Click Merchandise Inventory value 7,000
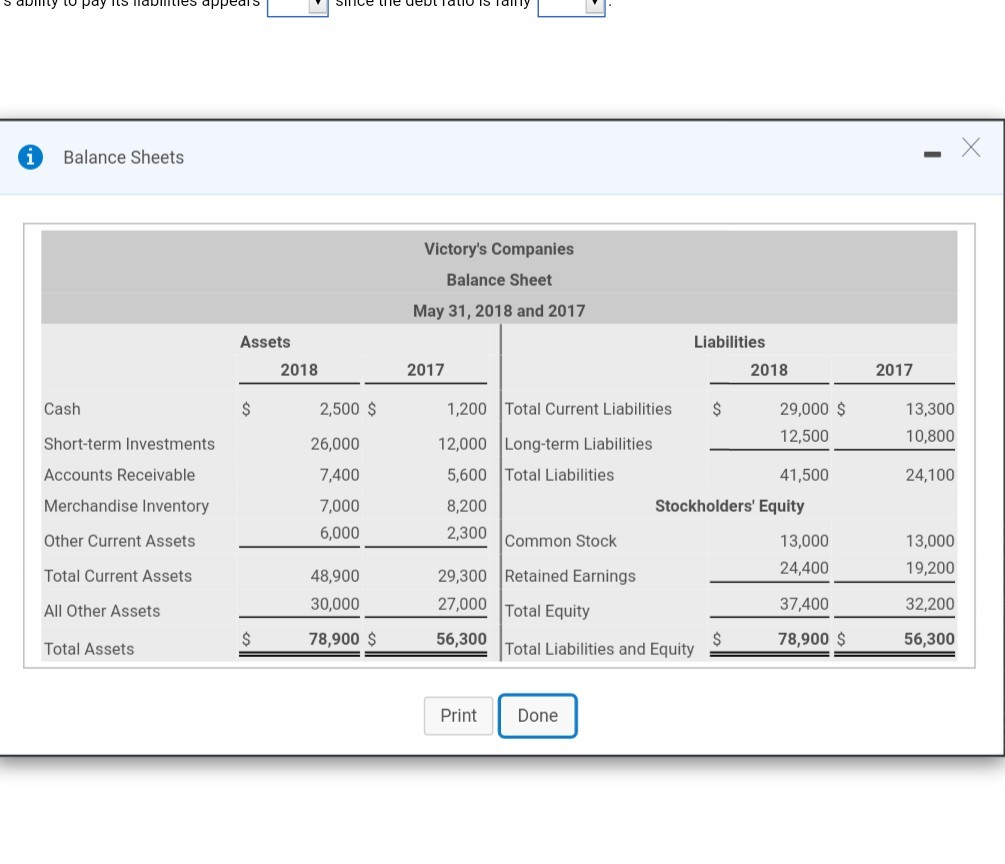 point(340,506)
